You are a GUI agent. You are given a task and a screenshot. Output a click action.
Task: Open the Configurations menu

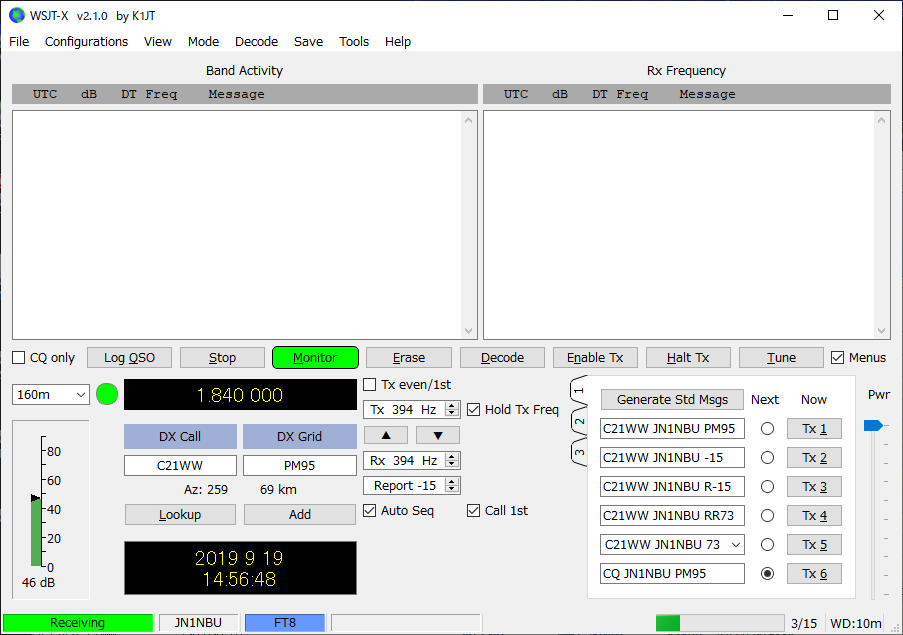tap(86, 41)
